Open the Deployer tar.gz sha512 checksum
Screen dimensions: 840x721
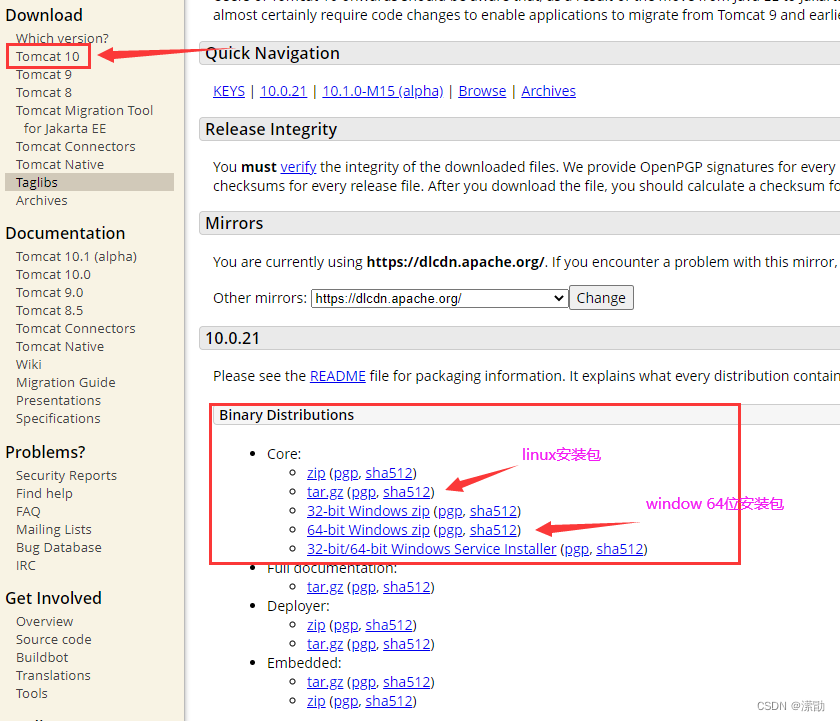click(x=407, y=644)
